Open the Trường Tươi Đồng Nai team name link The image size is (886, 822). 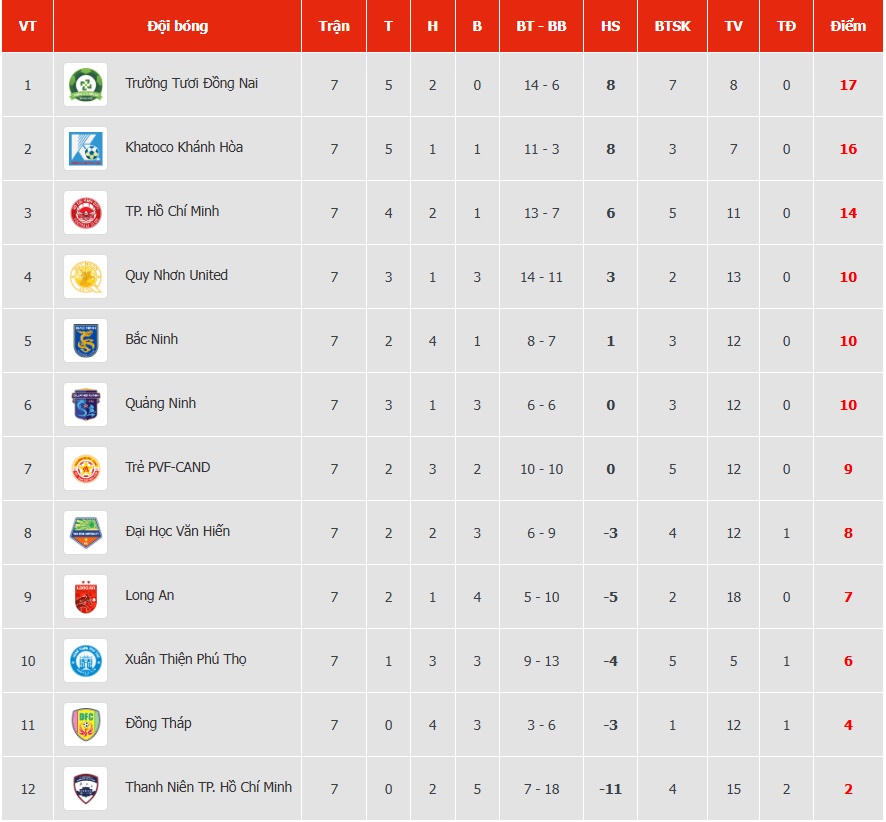click(191, 83)
